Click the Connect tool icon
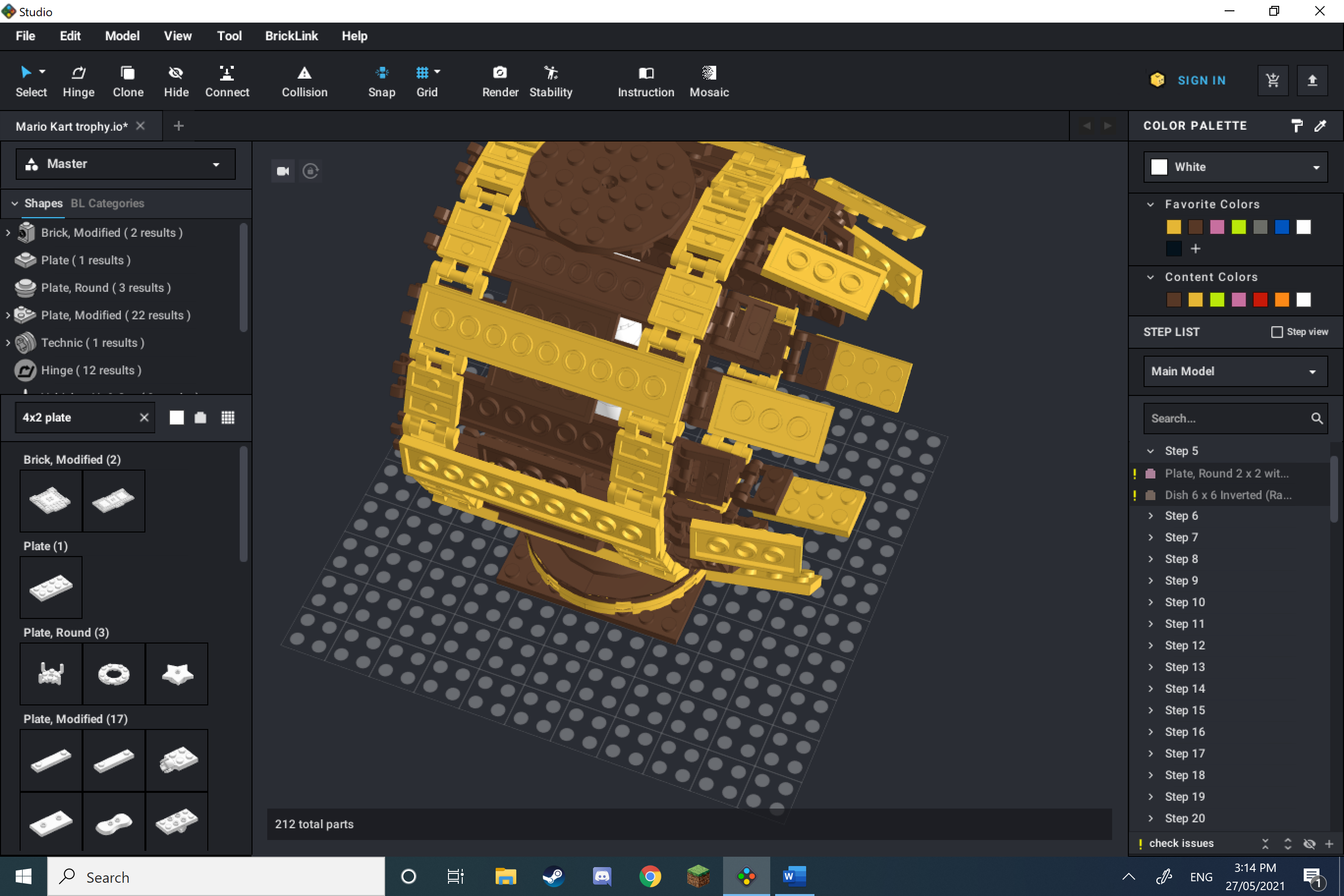 click(227, 73)
